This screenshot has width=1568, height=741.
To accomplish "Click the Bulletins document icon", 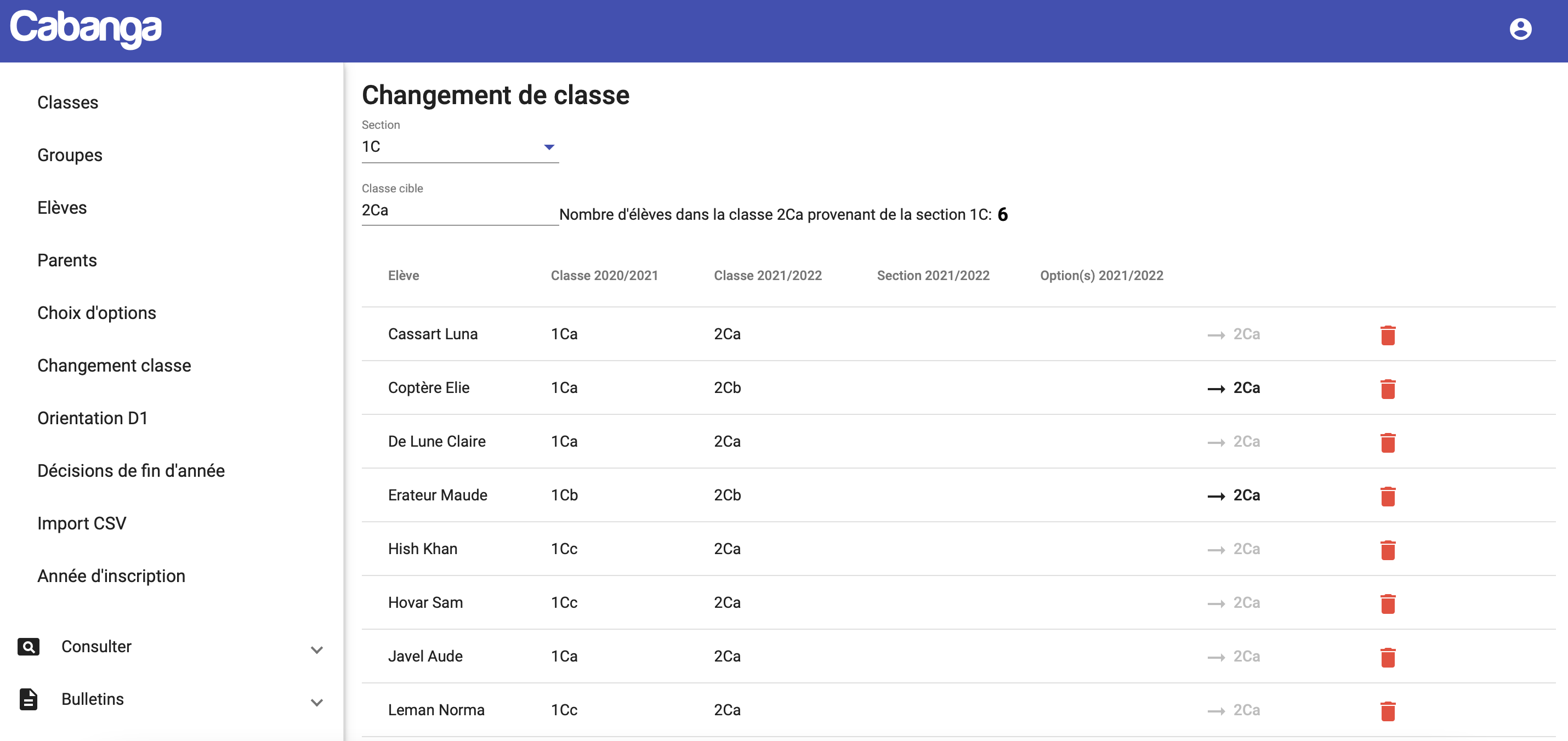I will click(x=28, y=699).
